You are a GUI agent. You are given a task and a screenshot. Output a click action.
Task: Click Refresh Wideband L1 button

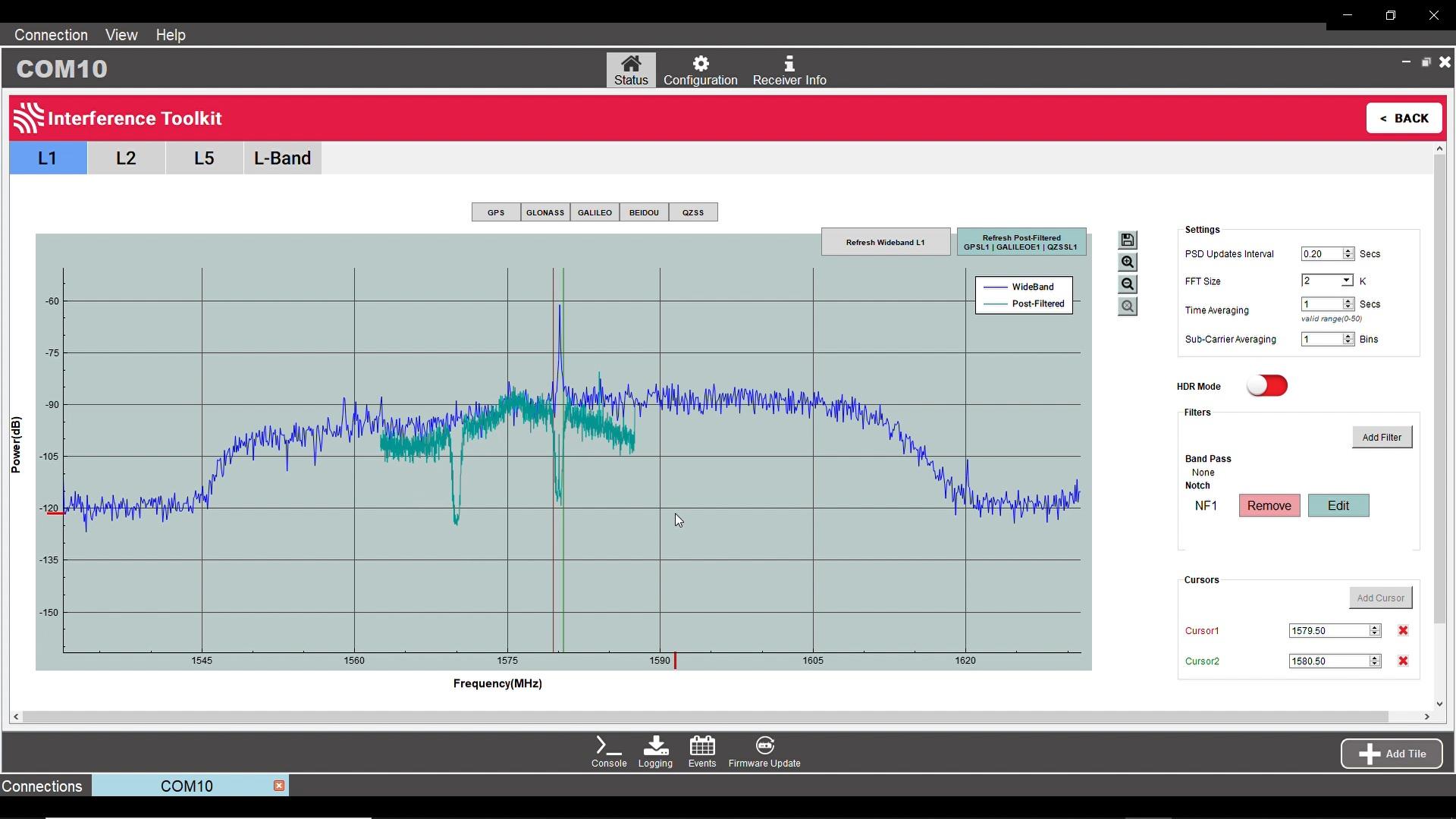[886, 242]
